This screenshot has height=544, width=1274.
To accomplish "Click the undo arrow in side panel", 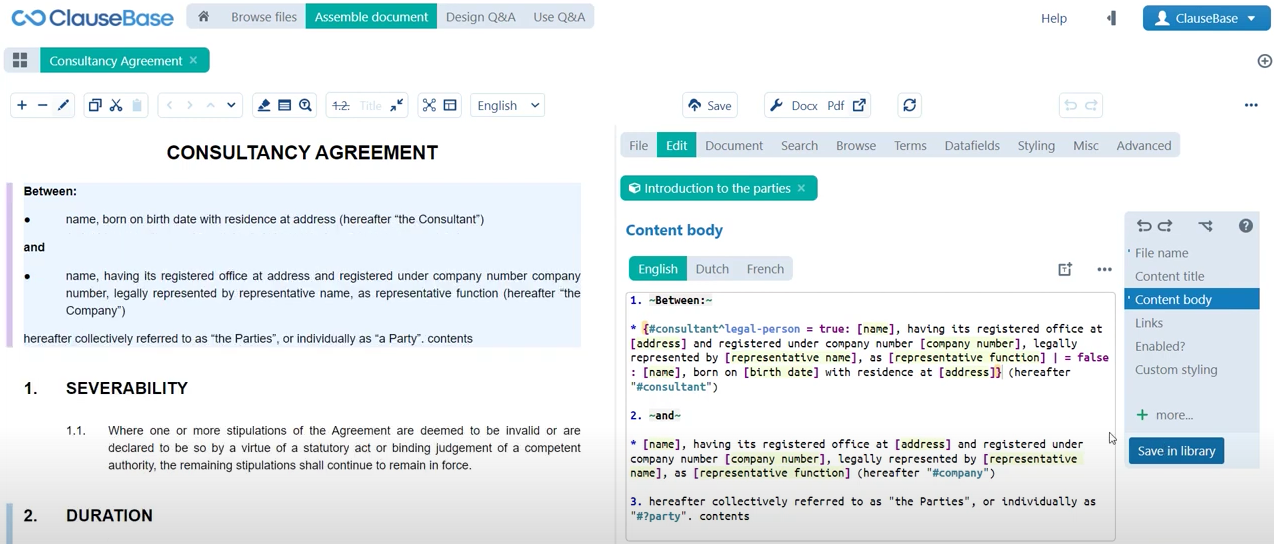I will pos(1144,226).
